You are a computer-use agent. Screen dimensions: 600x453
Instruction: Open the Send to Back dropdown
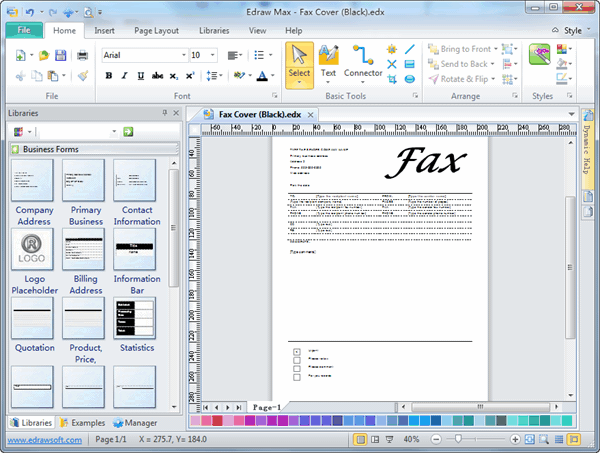pyautogui.click(x=492, y=64)
